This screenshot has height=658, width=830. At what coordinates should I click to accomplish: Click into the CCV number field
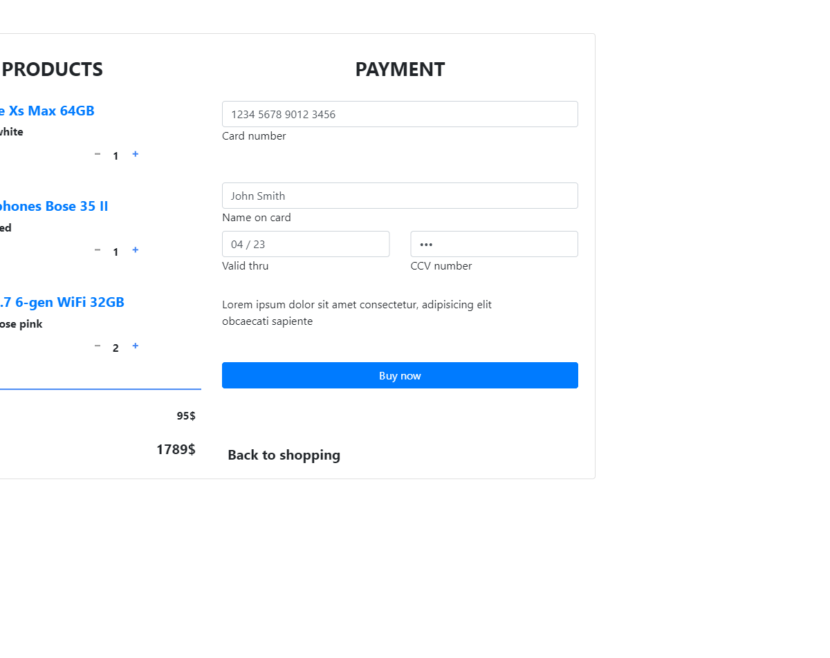[493, 244]
